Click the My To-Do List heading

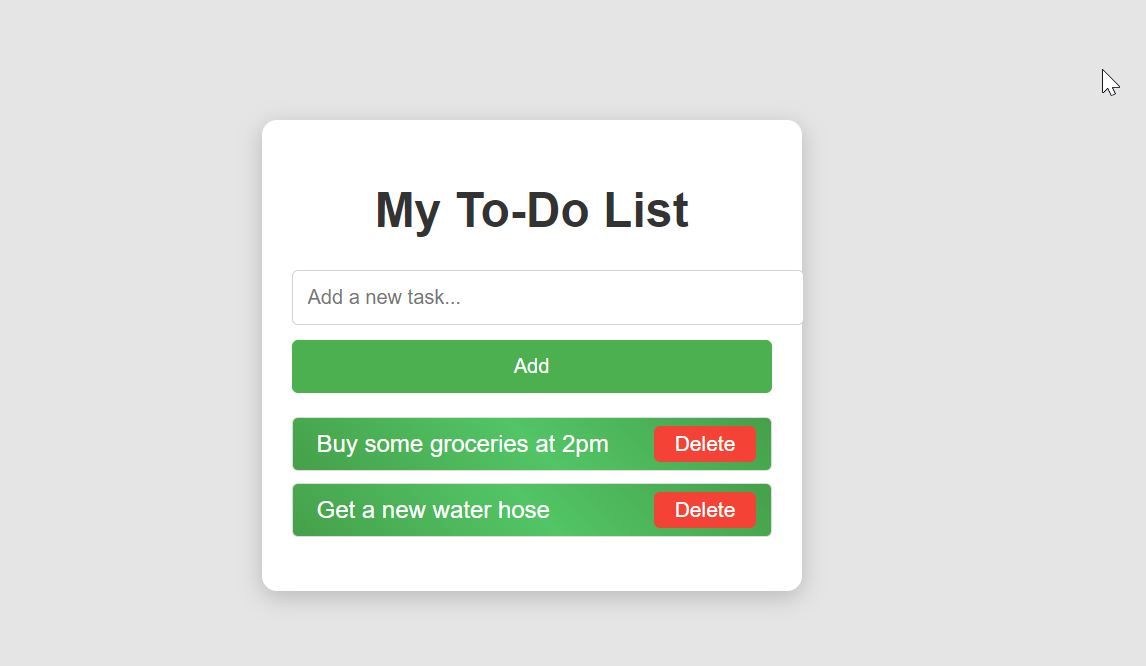coord(531,209)
